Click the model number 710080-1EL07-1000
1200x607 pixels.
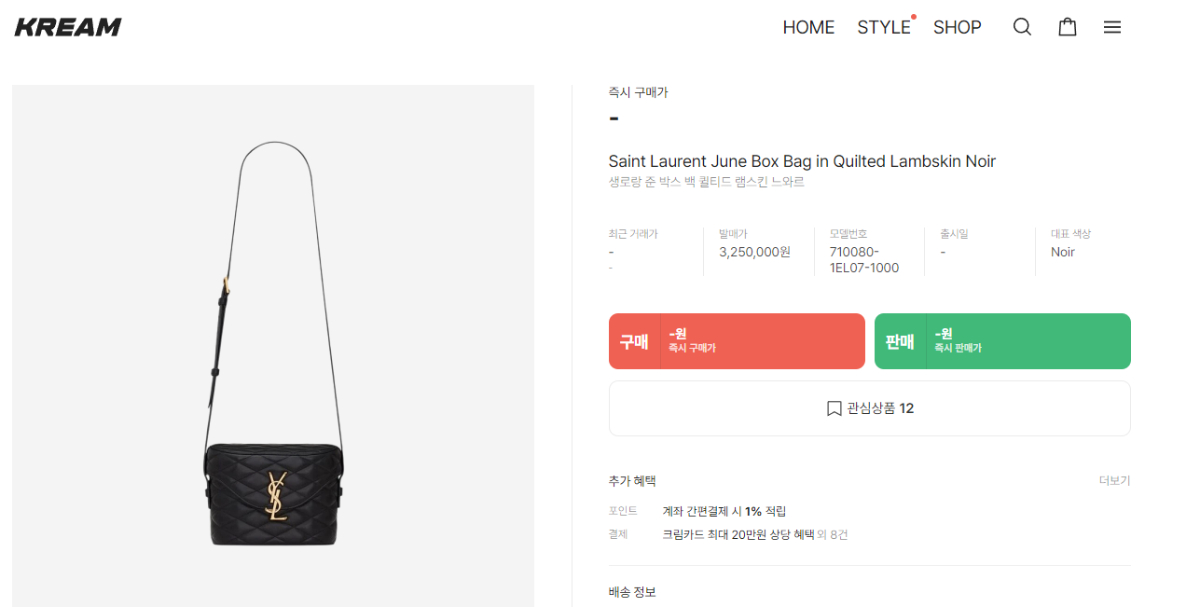click(x=864, y=260)
